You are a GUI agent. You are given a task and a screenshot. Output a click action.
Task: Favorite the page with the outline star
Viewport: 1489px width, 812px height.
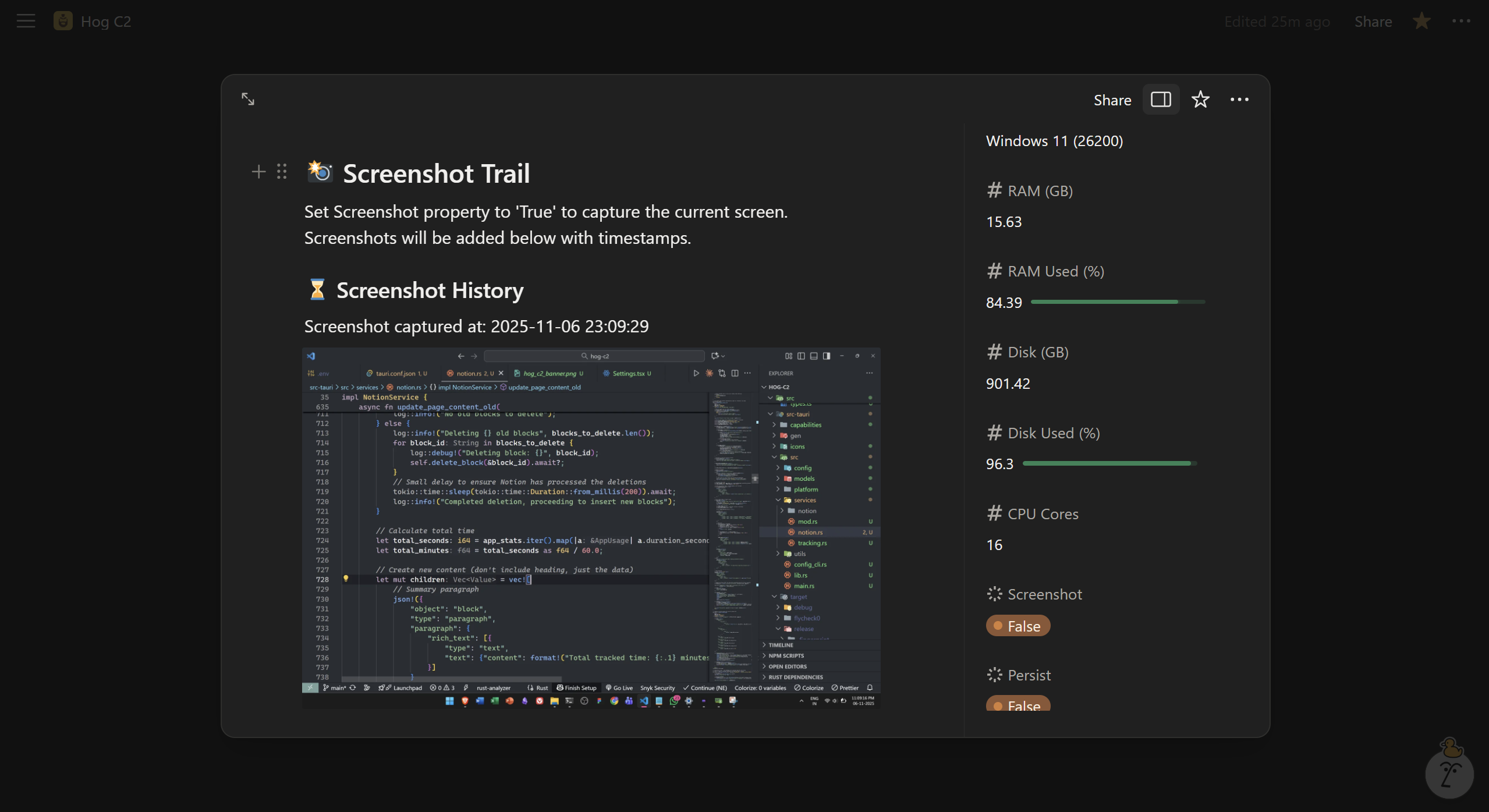1200,100
